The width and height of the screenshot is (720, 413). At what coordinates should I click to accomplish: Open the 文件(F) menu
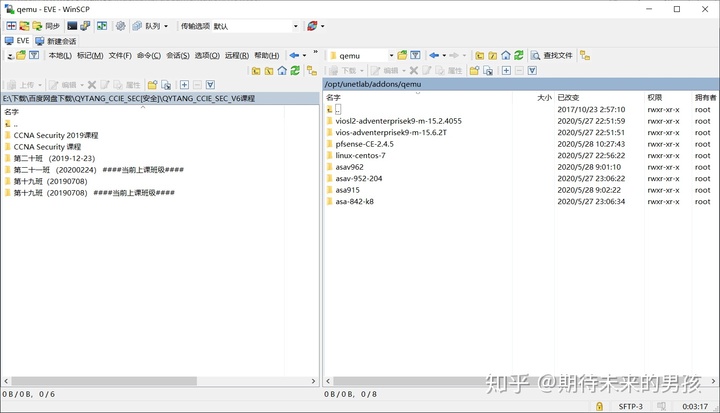tap(120, 56)
